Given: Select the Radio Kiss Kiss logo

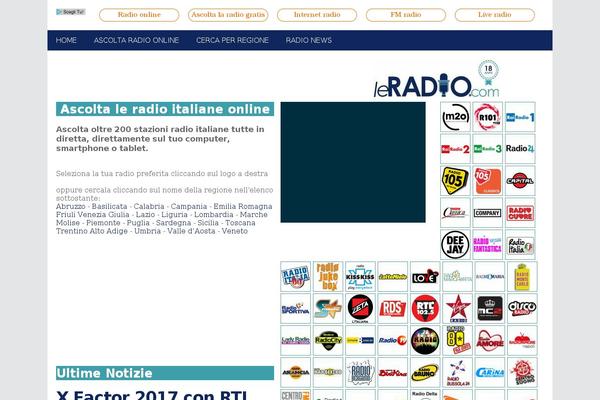Looking at the screenshot, I should (x=360, y=277).
